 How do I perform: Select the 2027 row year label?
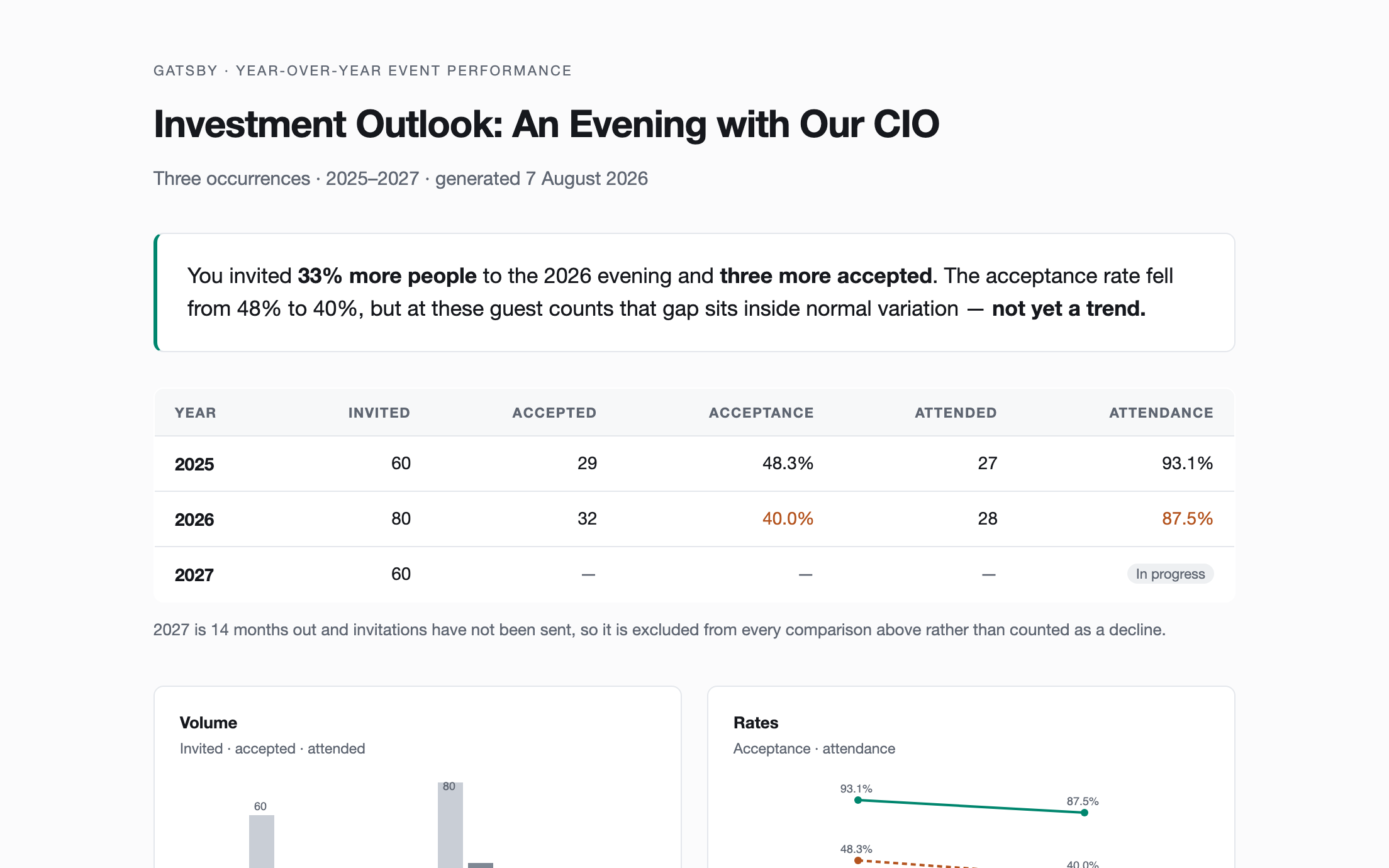[194, 575]
